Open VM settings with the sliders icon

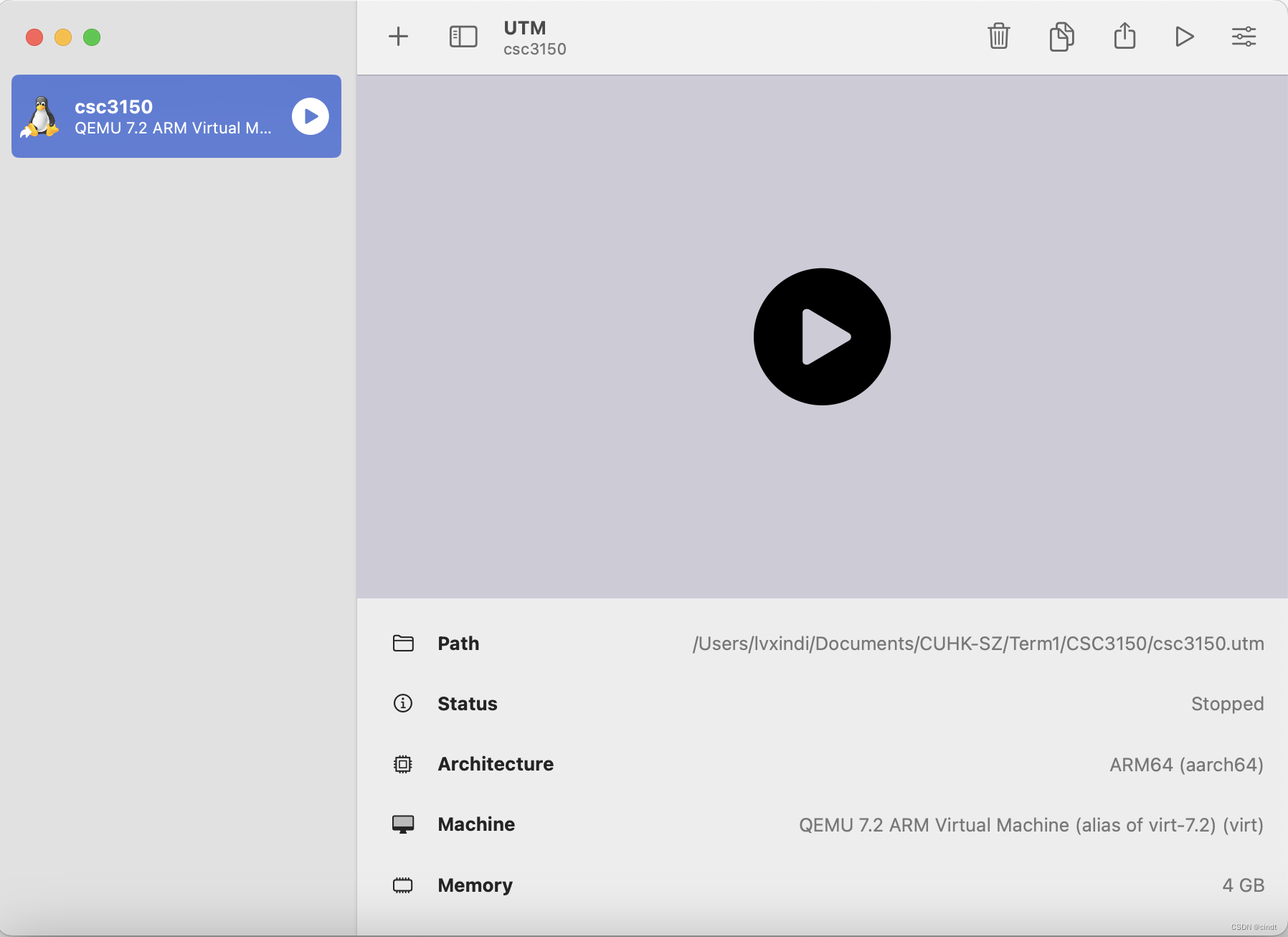(x=1244, y=37)
